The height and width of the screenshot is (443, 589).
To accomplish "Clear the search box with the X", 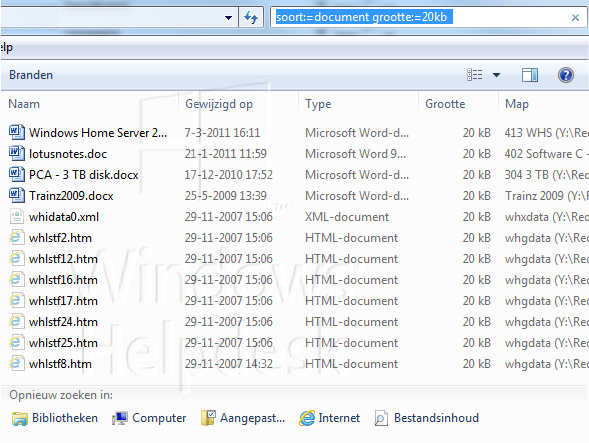I will (x=575, y=17).
